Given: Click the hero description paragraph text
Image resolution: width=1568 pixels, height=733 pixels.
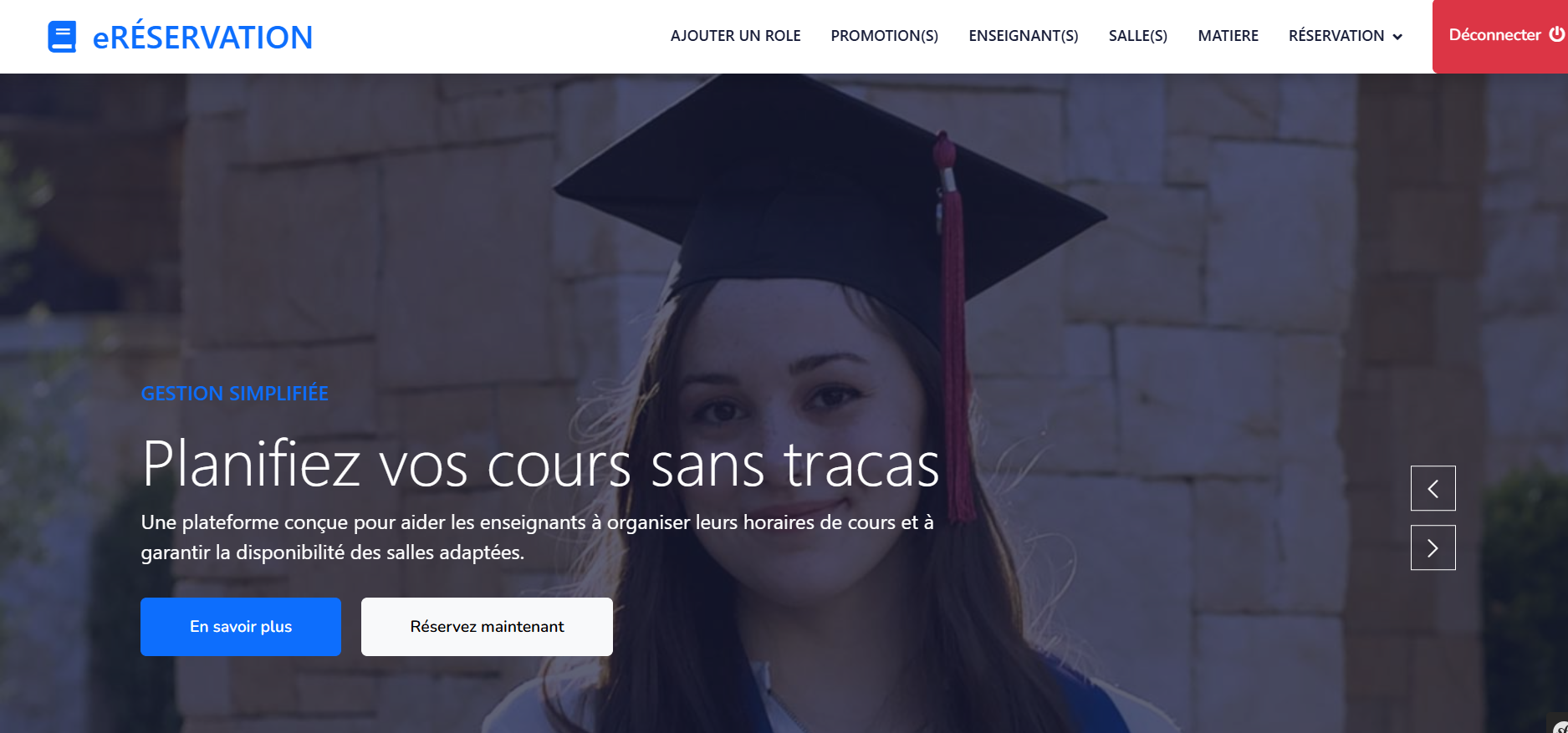Looking at the screenshot, I should pyautogui.click(x=537, y=537).
